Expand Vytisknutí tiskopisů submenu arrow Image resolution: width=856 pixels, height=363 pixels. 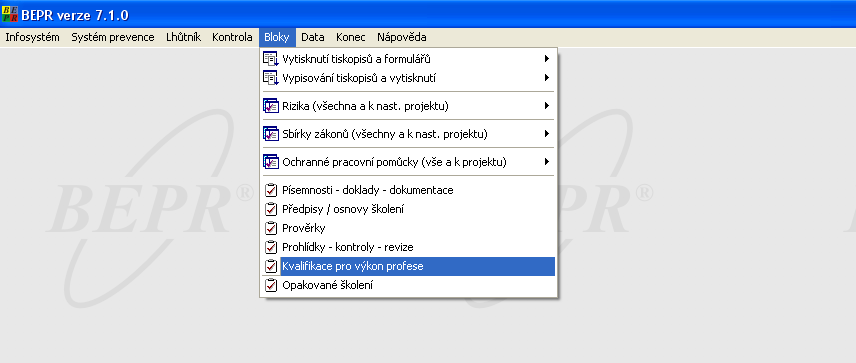point(546,59)
